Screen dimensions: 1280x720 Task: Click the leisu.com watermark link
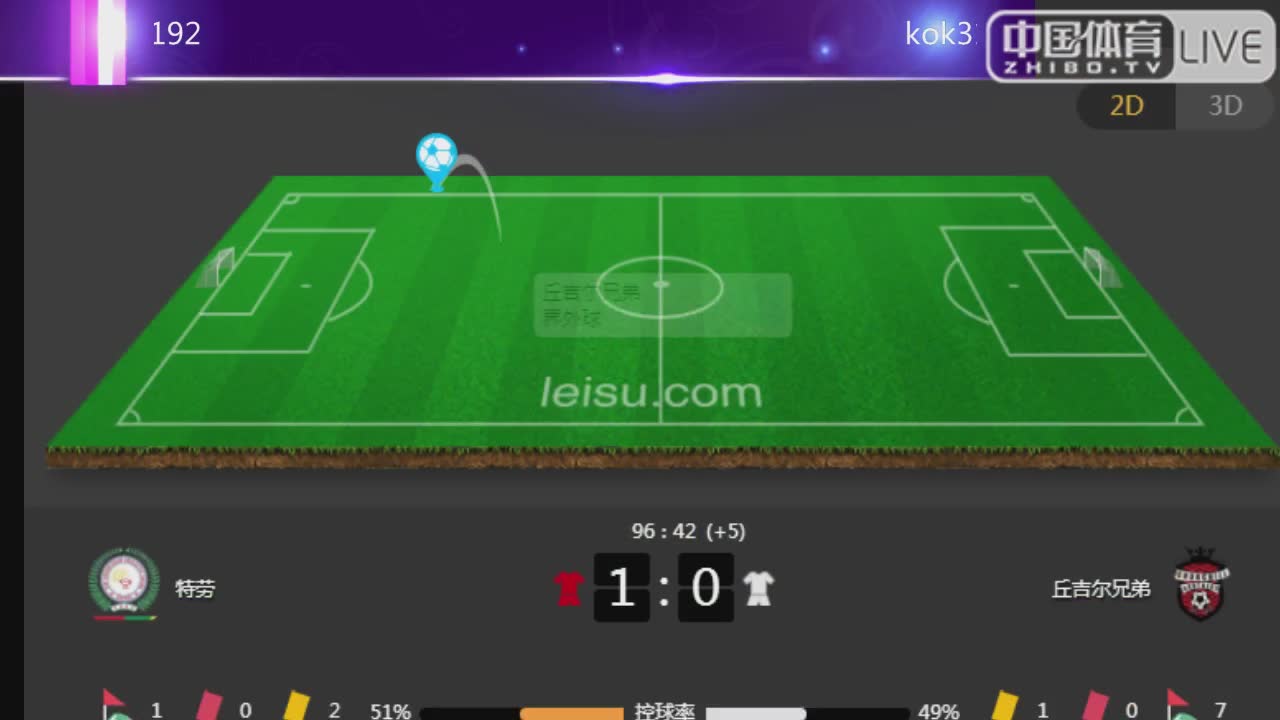651,393
